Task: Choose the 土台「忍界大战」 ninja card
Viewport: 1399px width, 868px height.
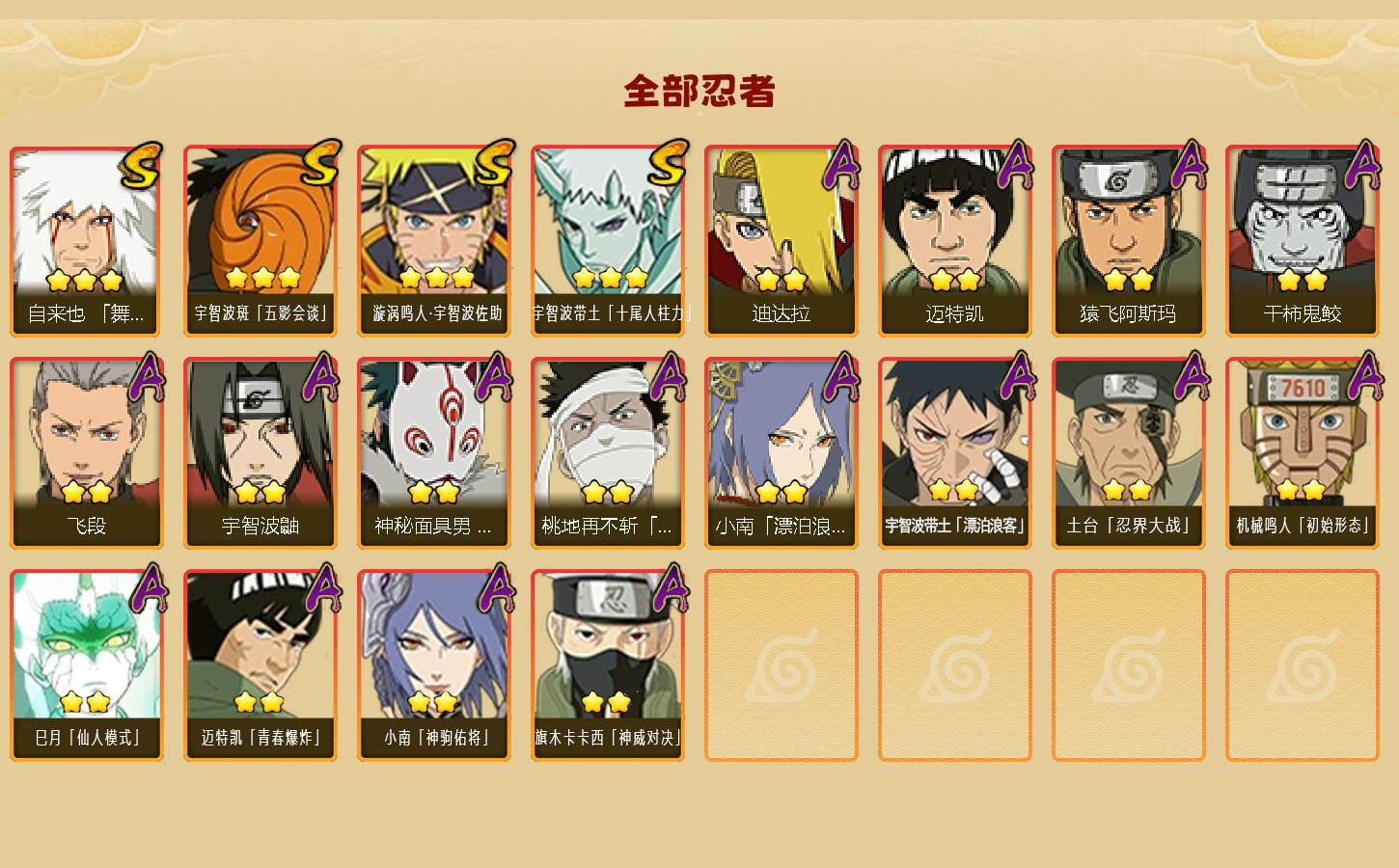Action: [x=1128, y=453]
